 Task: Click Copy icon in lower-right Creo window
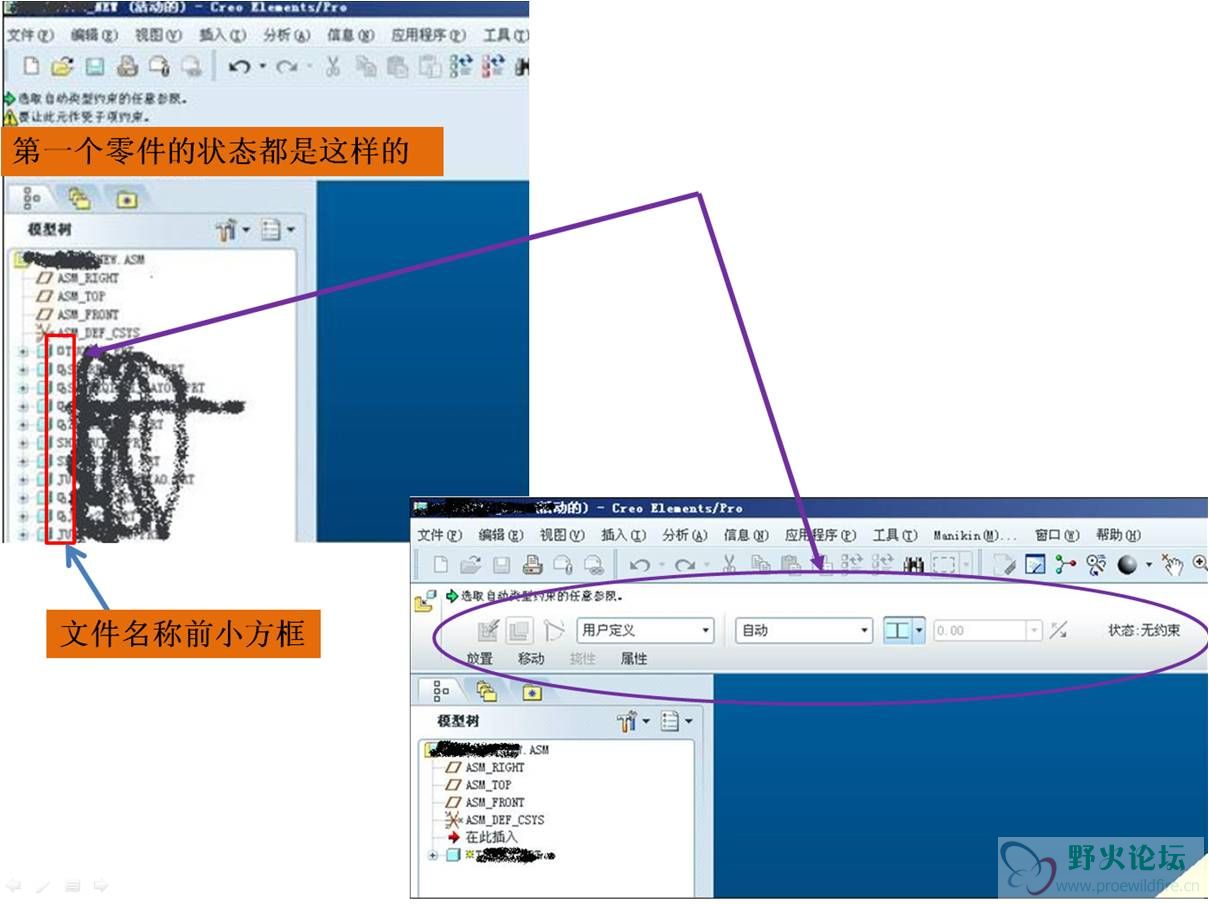point(761,565)
